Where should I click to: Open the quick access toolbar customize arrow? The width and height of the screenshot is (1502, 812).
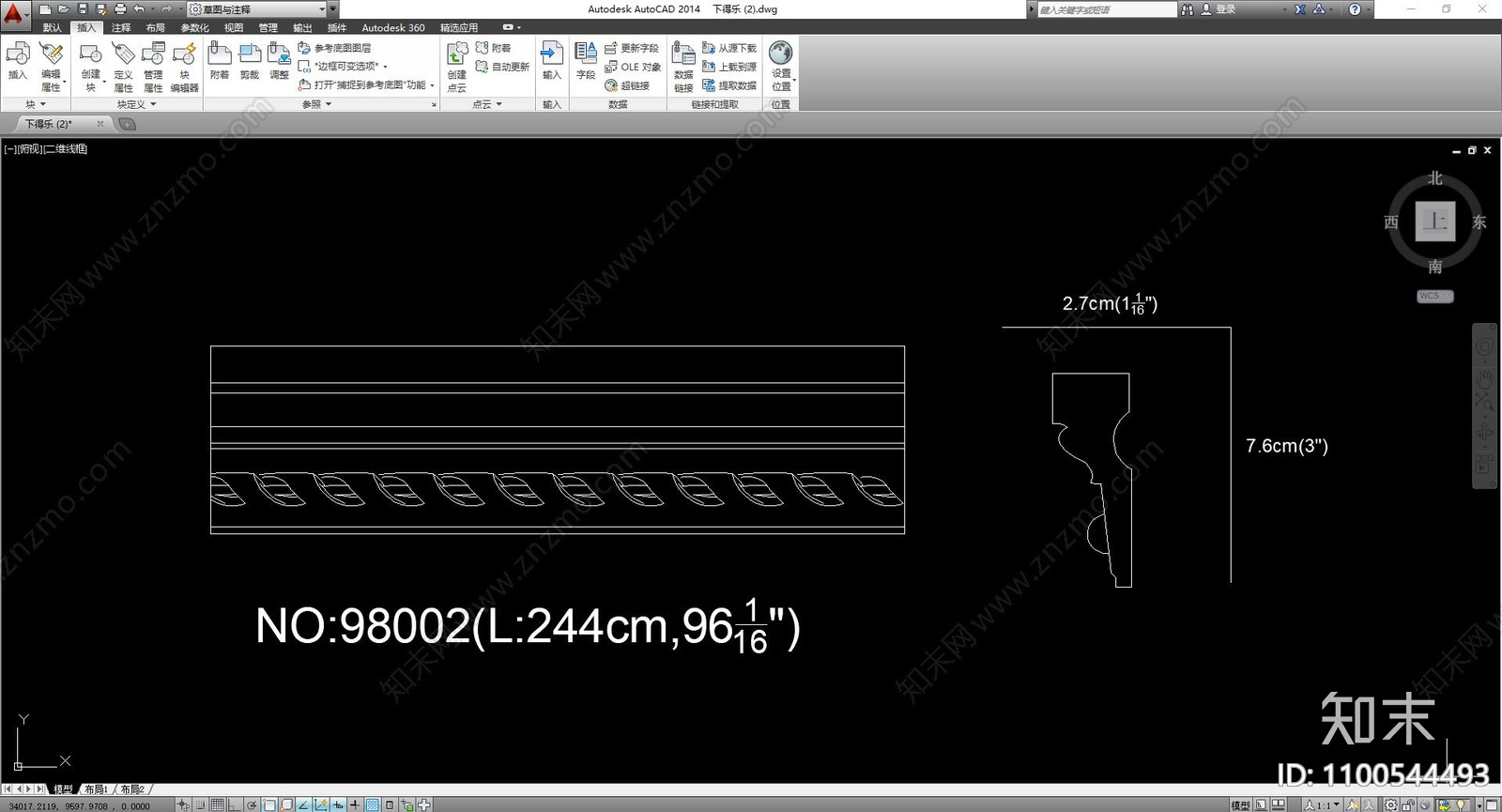pyautogui.click(x=333, y=9)
